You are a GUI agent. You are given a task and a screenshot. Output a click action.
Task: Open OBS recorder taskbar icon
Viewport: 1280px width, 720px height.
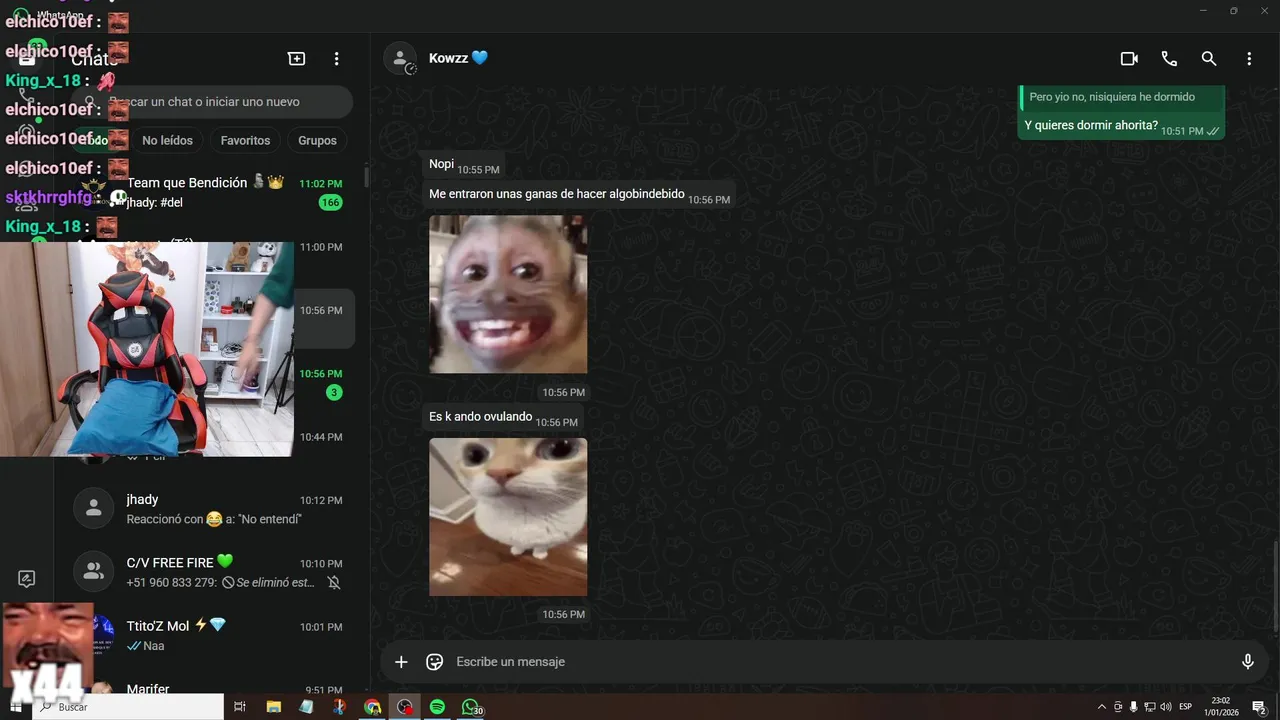tap(404, 707)
